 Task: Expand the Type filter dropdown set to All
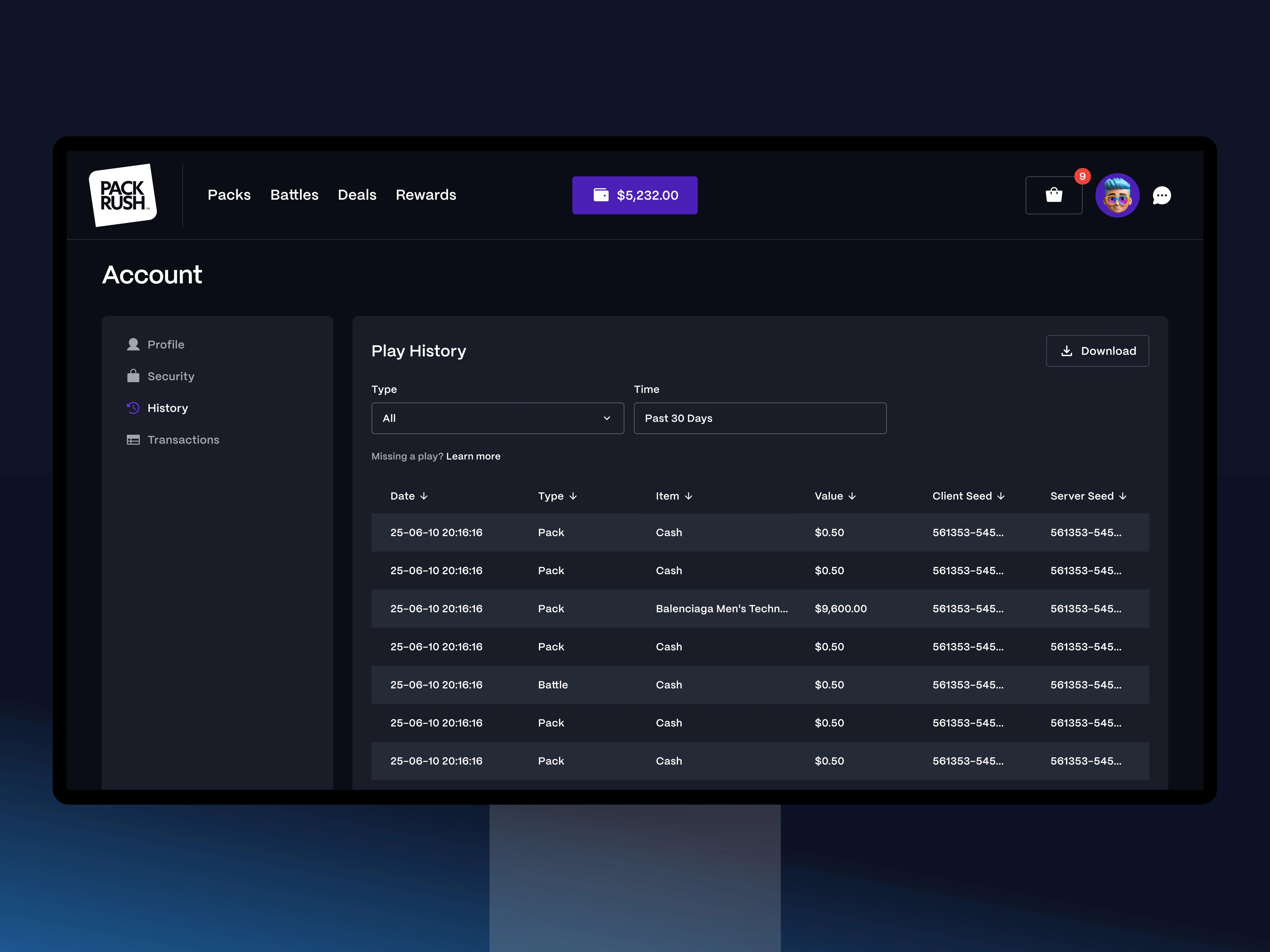click(497, 418)
